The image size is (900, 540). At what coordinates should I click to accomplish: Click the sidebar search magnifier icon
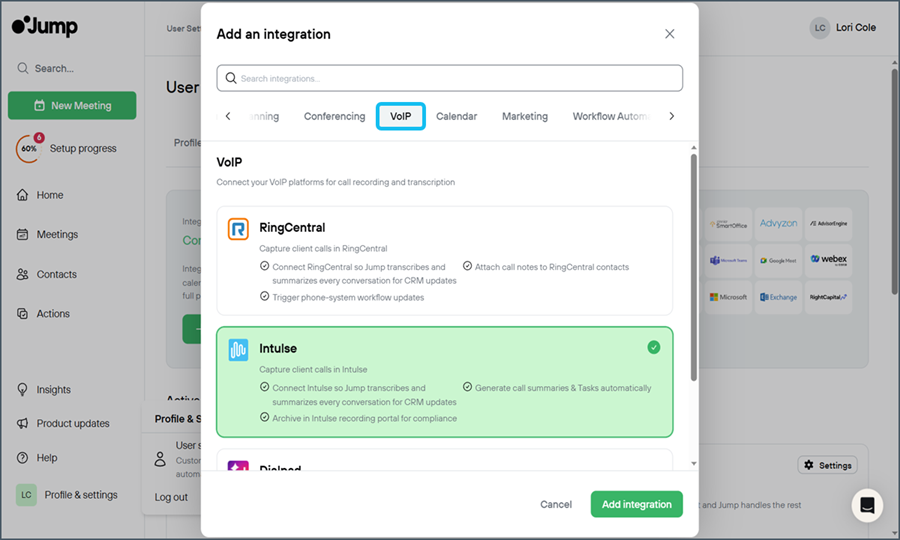pos(22,68)
